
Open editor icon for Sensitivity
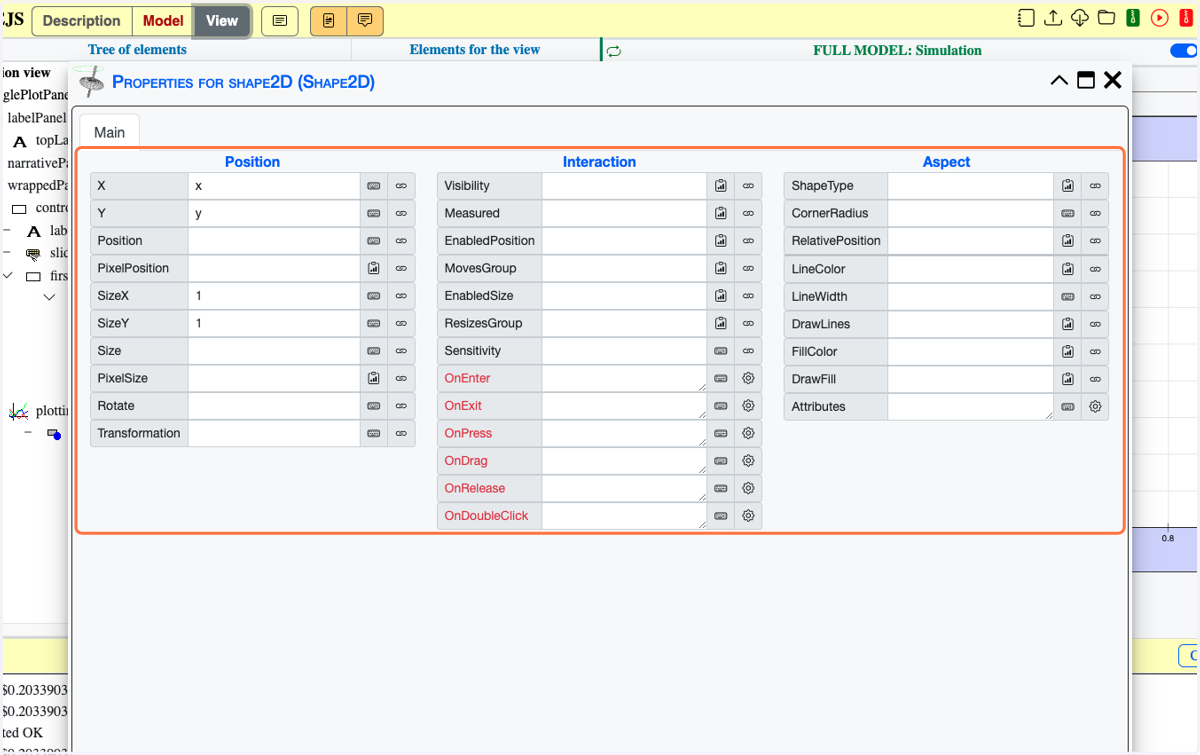coord(721,351)
